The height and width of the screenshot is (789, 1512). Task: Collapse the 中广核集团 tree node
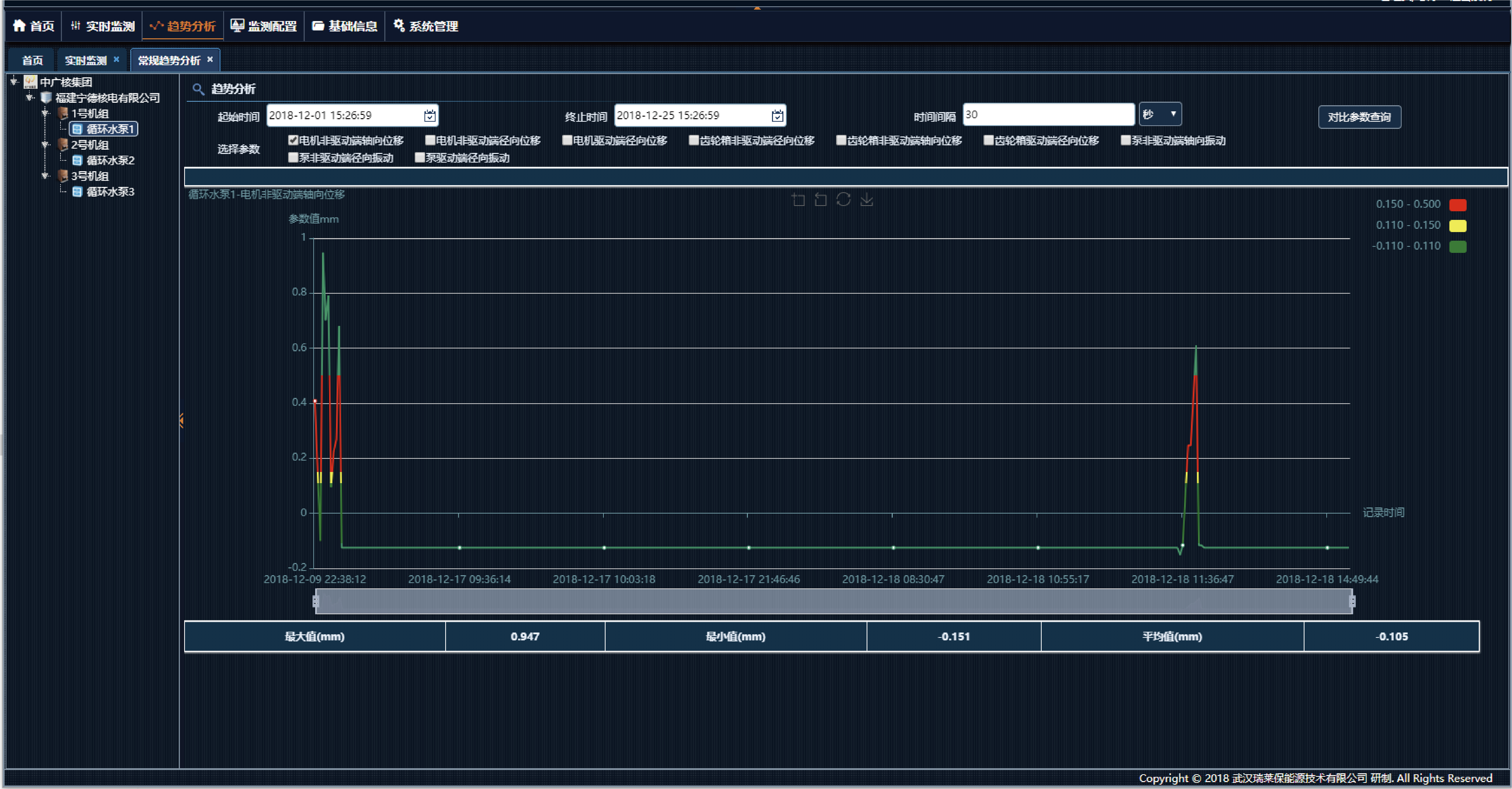[x=14, y=82]
